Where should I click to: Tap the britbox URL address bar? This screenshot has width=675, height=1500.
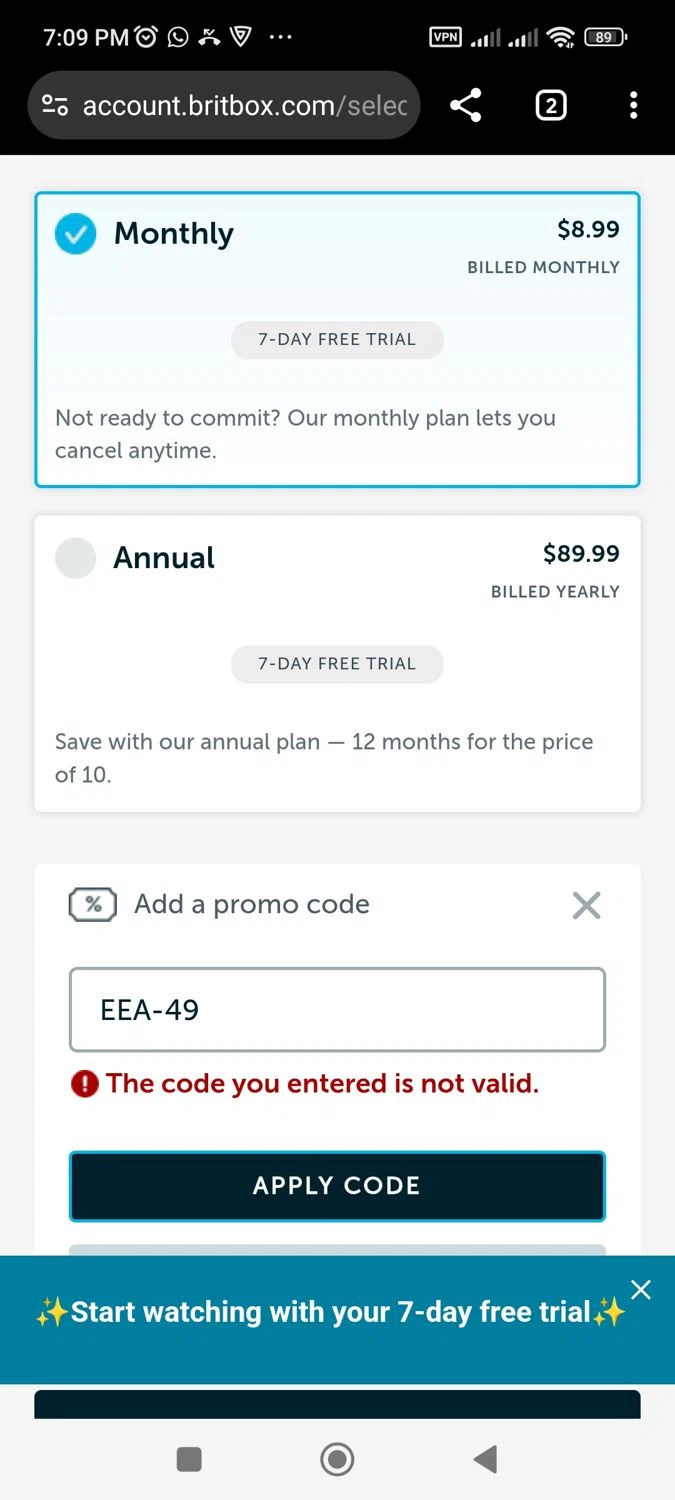coord(245,105)
